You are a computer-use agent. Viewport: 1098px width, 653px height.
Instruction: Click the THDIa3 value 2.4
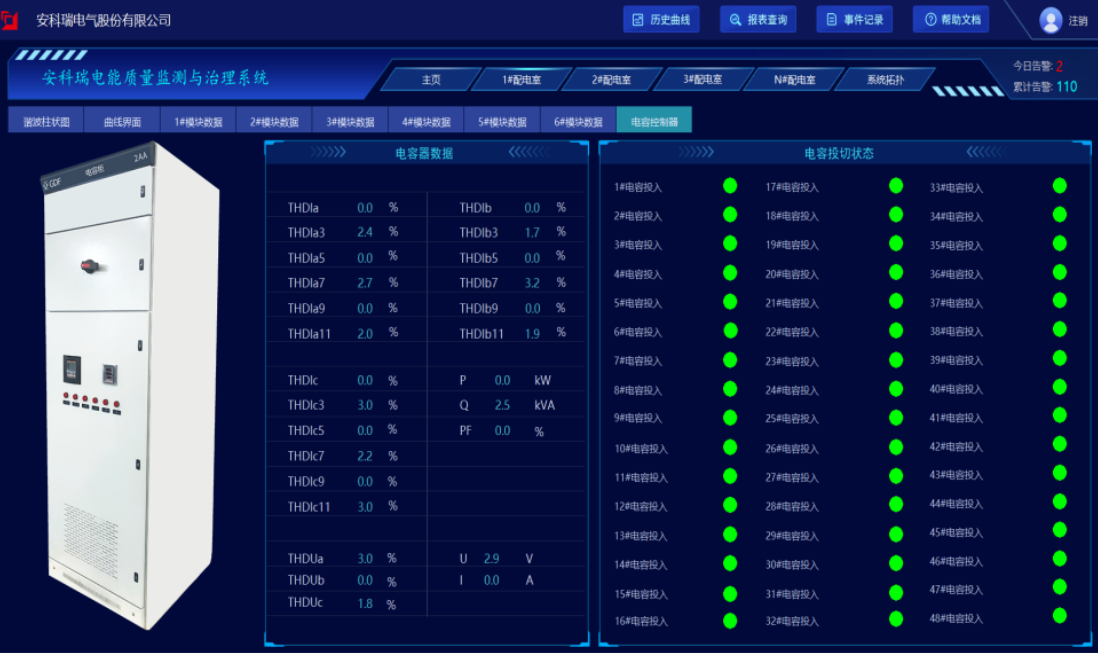coord(365,232)
